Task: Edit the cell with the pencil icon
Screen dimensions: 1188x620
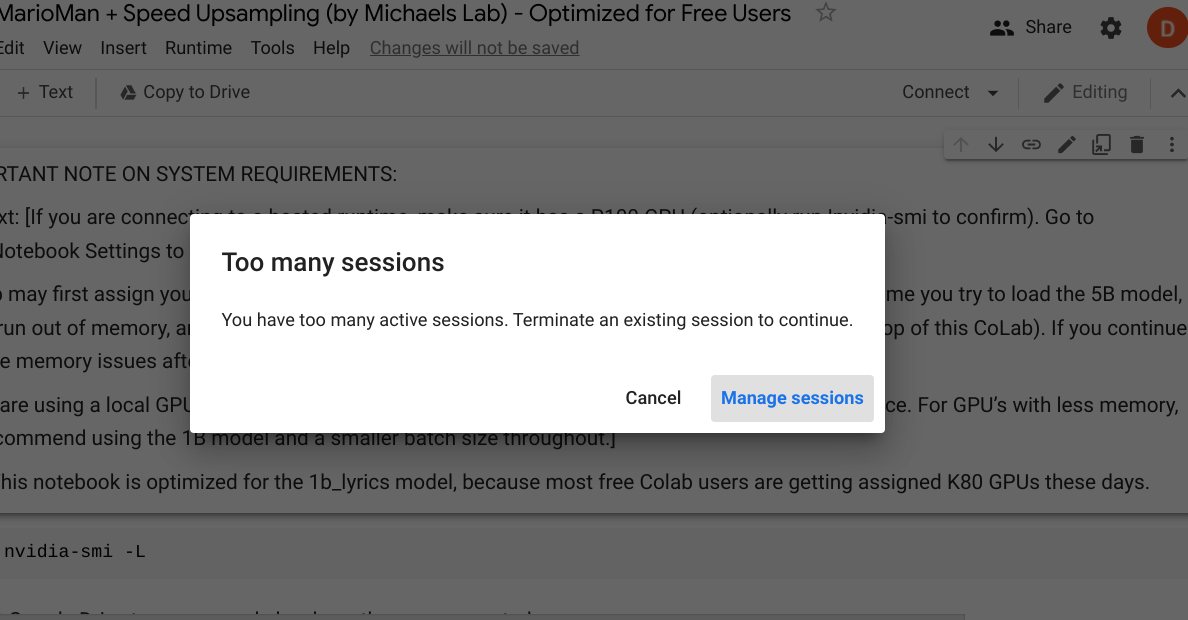Action: click(x=1066, y=144)
